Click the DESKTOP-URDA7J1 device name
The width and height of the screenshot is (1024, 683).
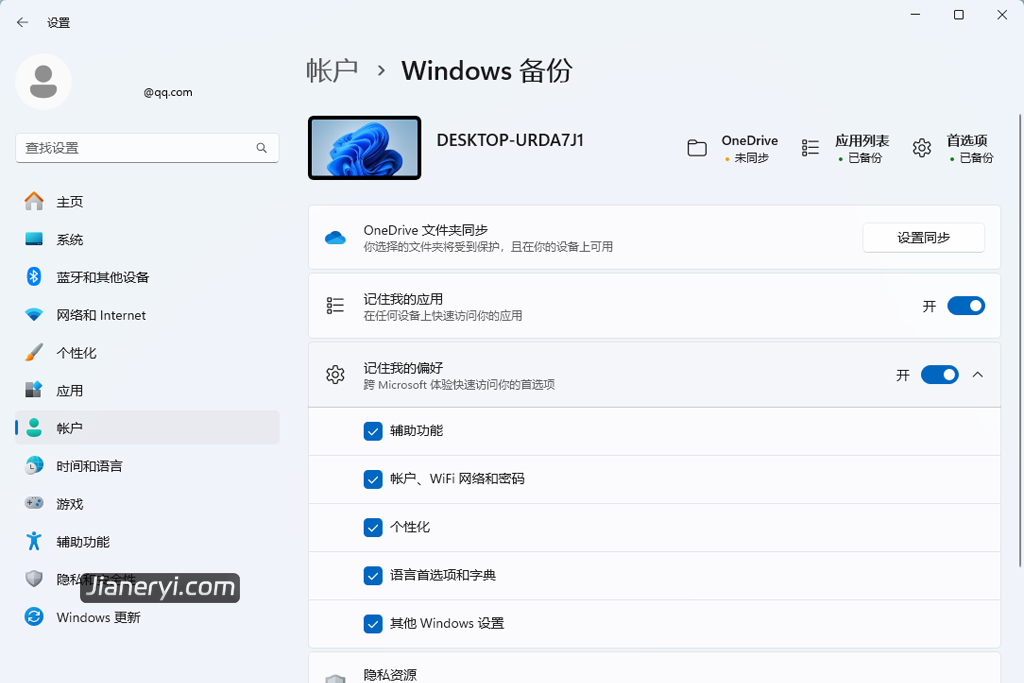point(510,140)
